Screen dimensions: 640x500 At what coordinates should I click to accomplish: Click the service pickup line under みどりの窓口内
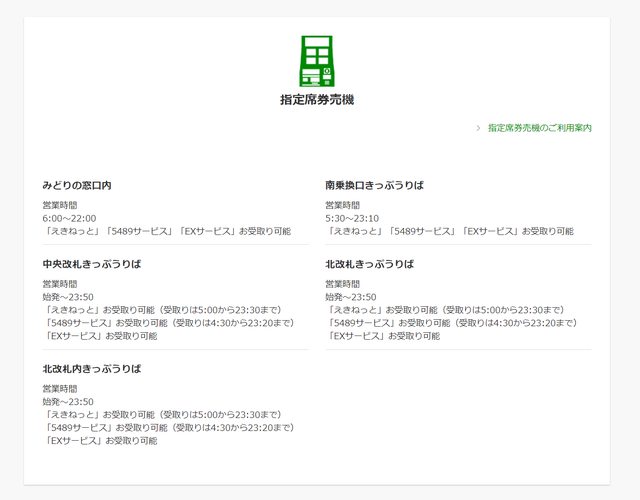(166, 231)
